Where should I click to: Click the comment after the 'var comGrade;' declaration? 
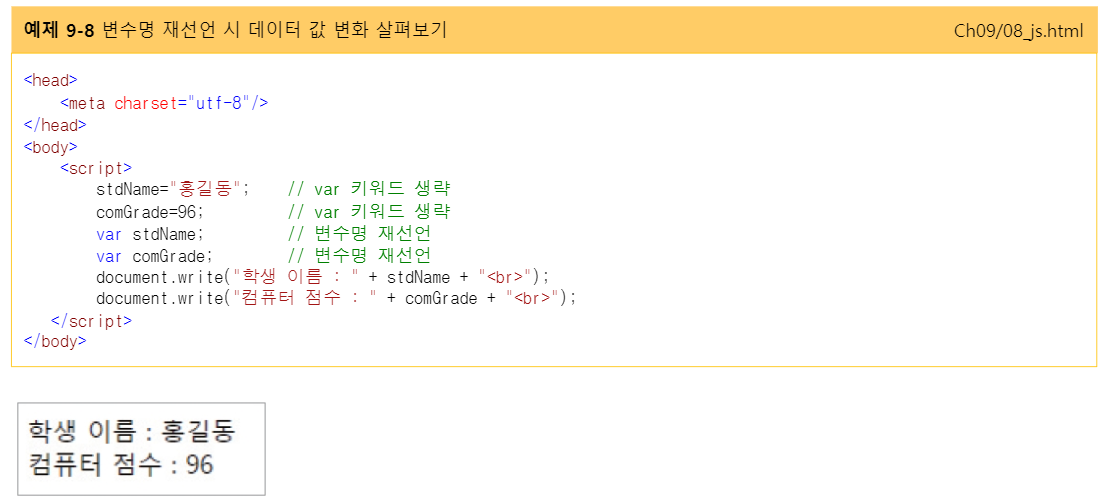tap(360, 255)
